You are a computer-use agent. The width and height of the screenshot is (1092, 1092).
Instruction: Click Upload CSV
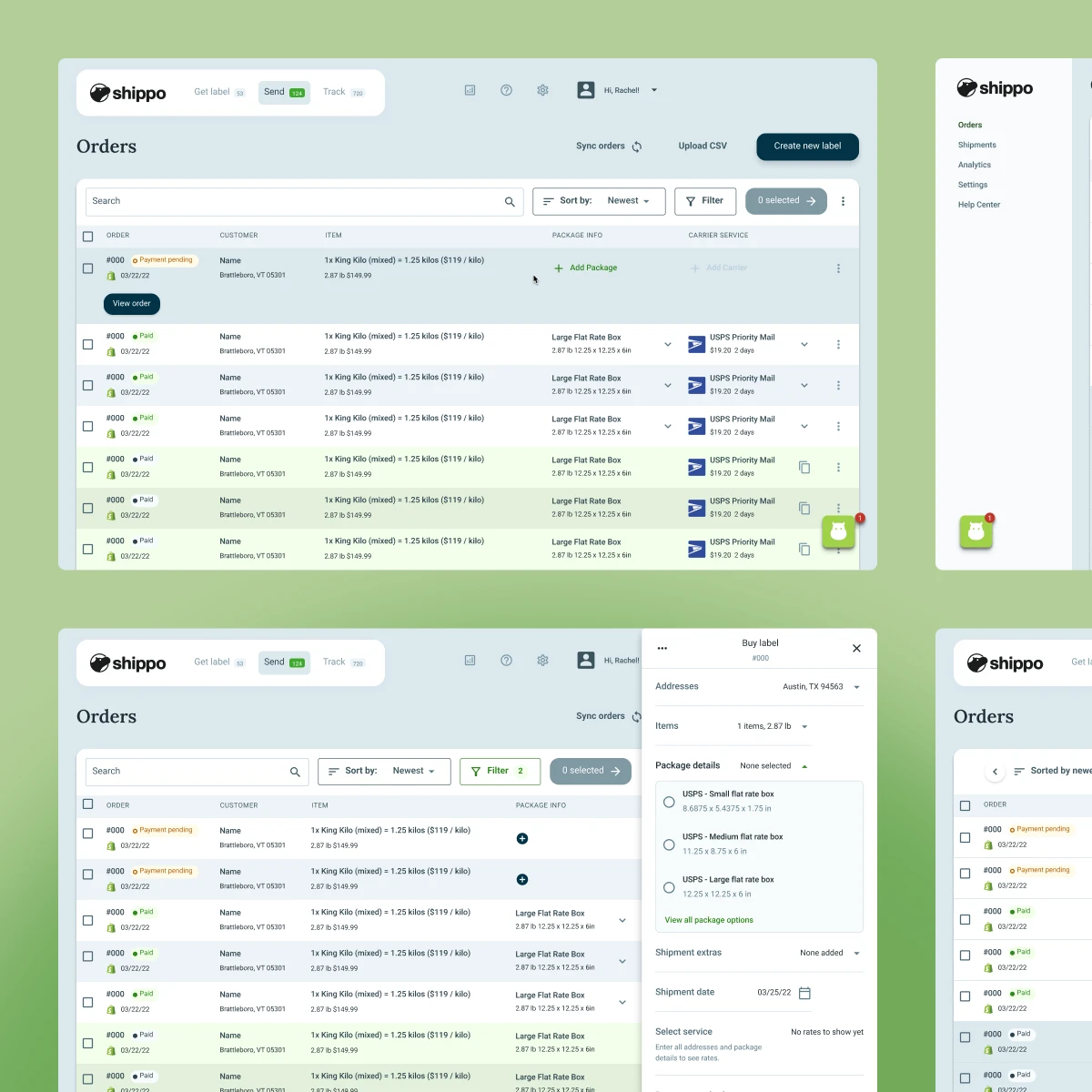point(703,146)
